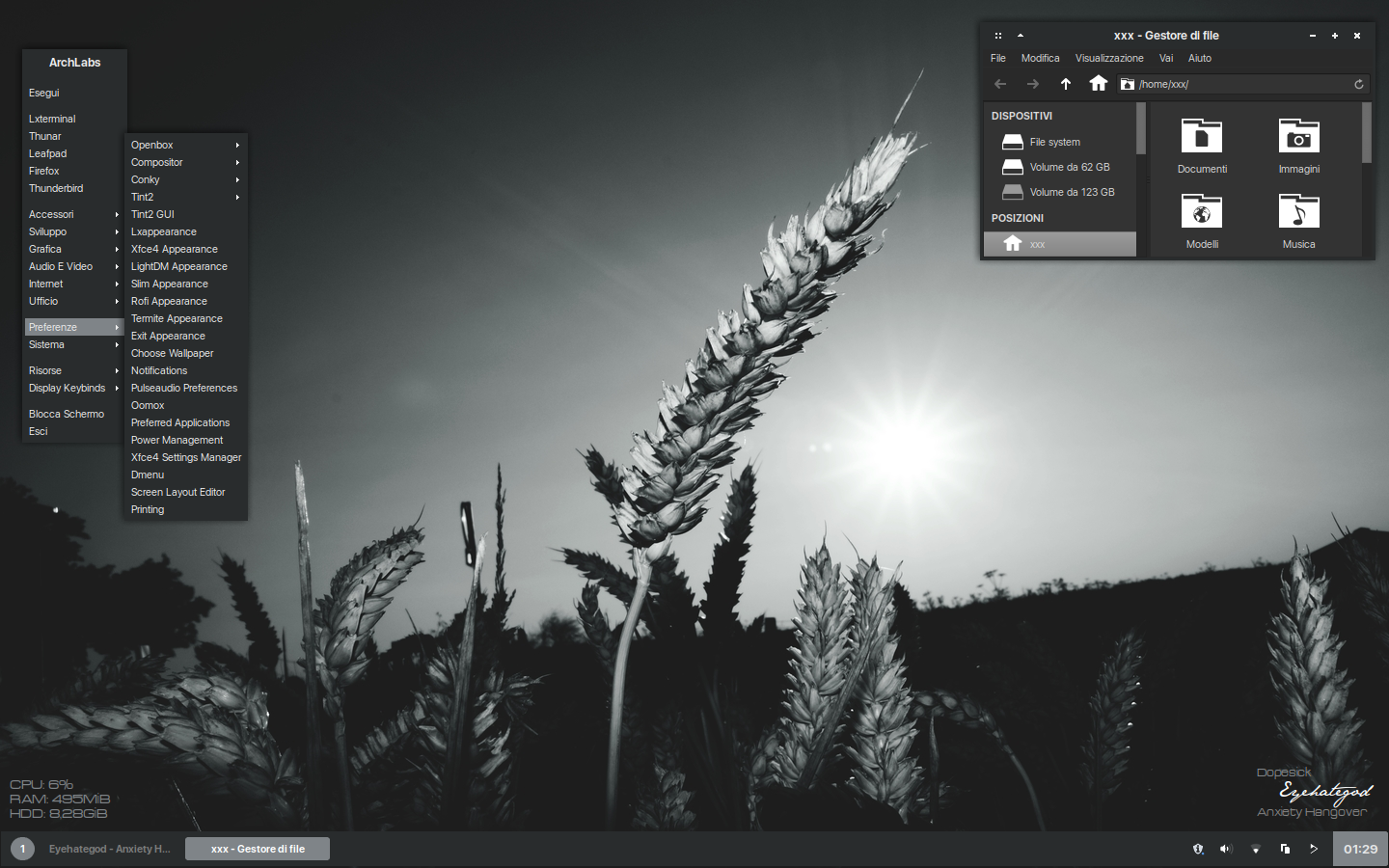
Task: Expand the Grafica menu category
Action: (74, 249)
